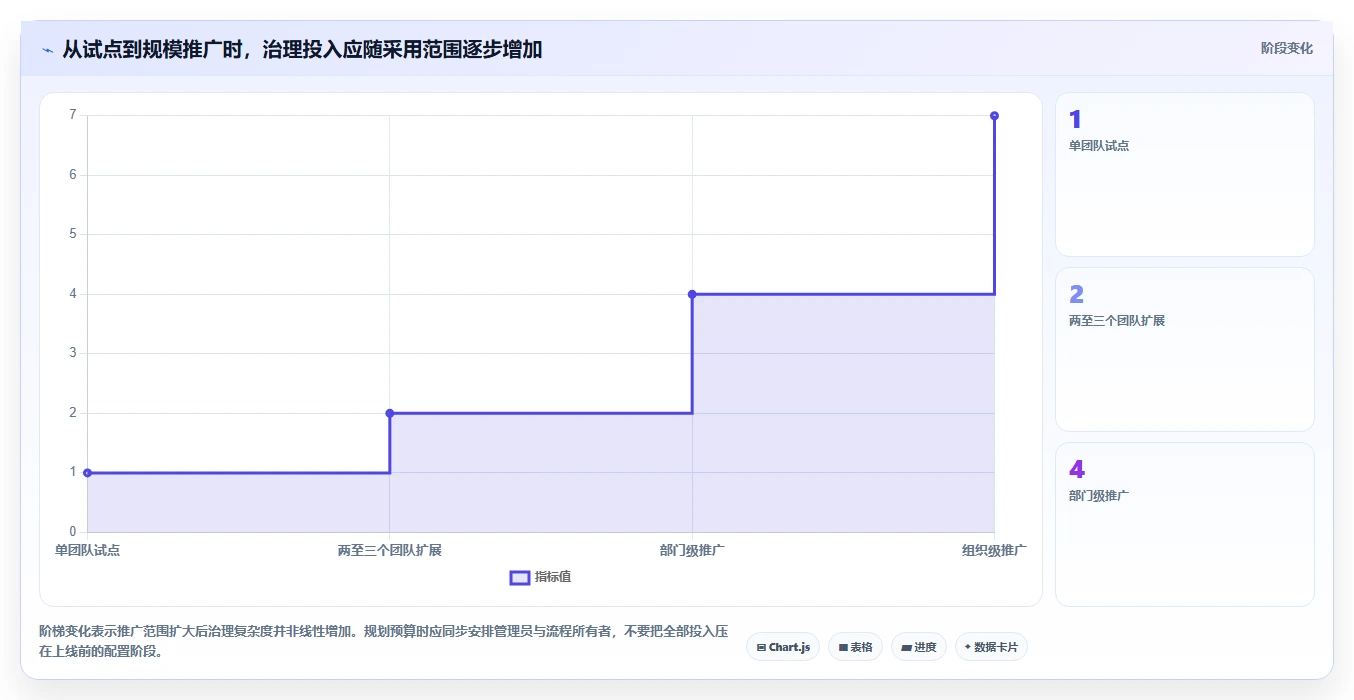The width and height of the screenshot is (1354, 700).
Task: Click the 组织级推广 x-axis label
Action: pos(994,550)
